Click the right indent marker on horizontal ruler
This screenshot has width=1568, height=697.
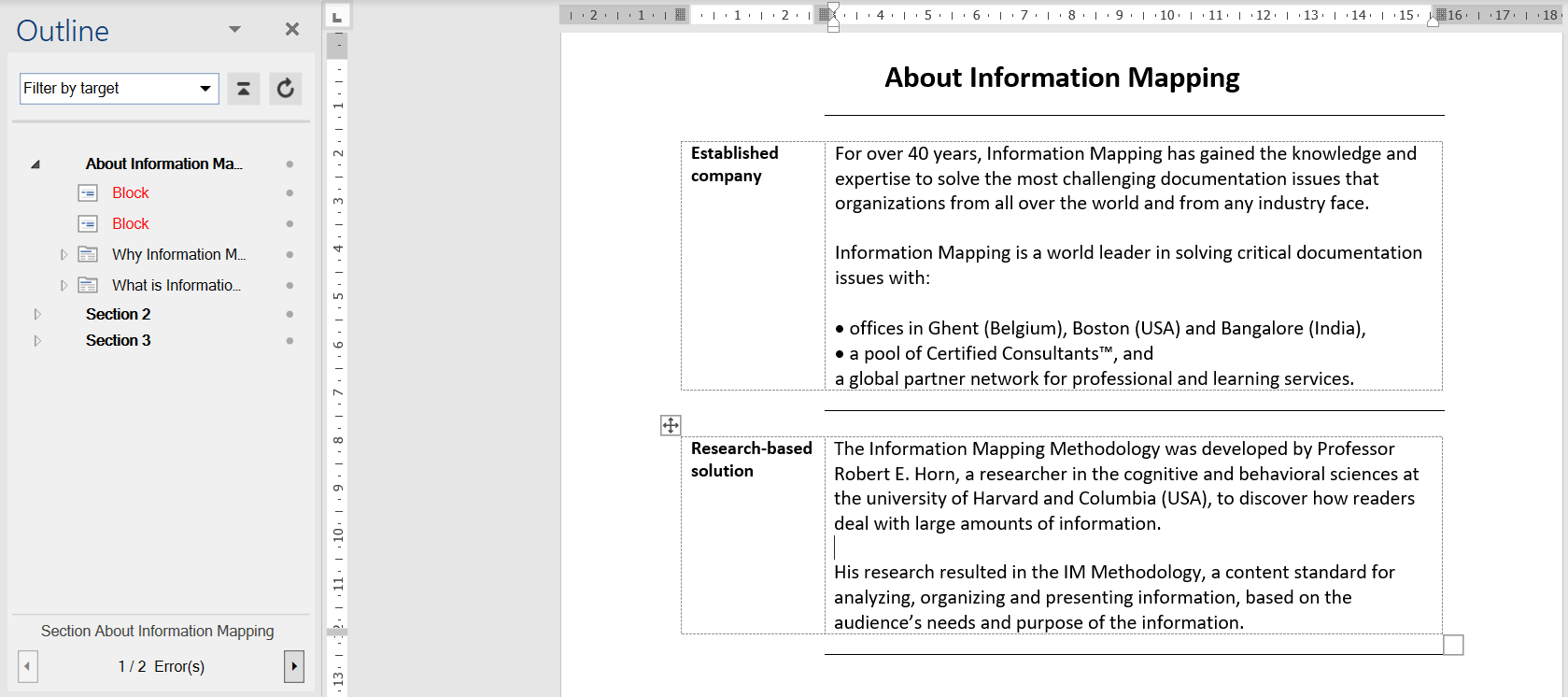1433,21
